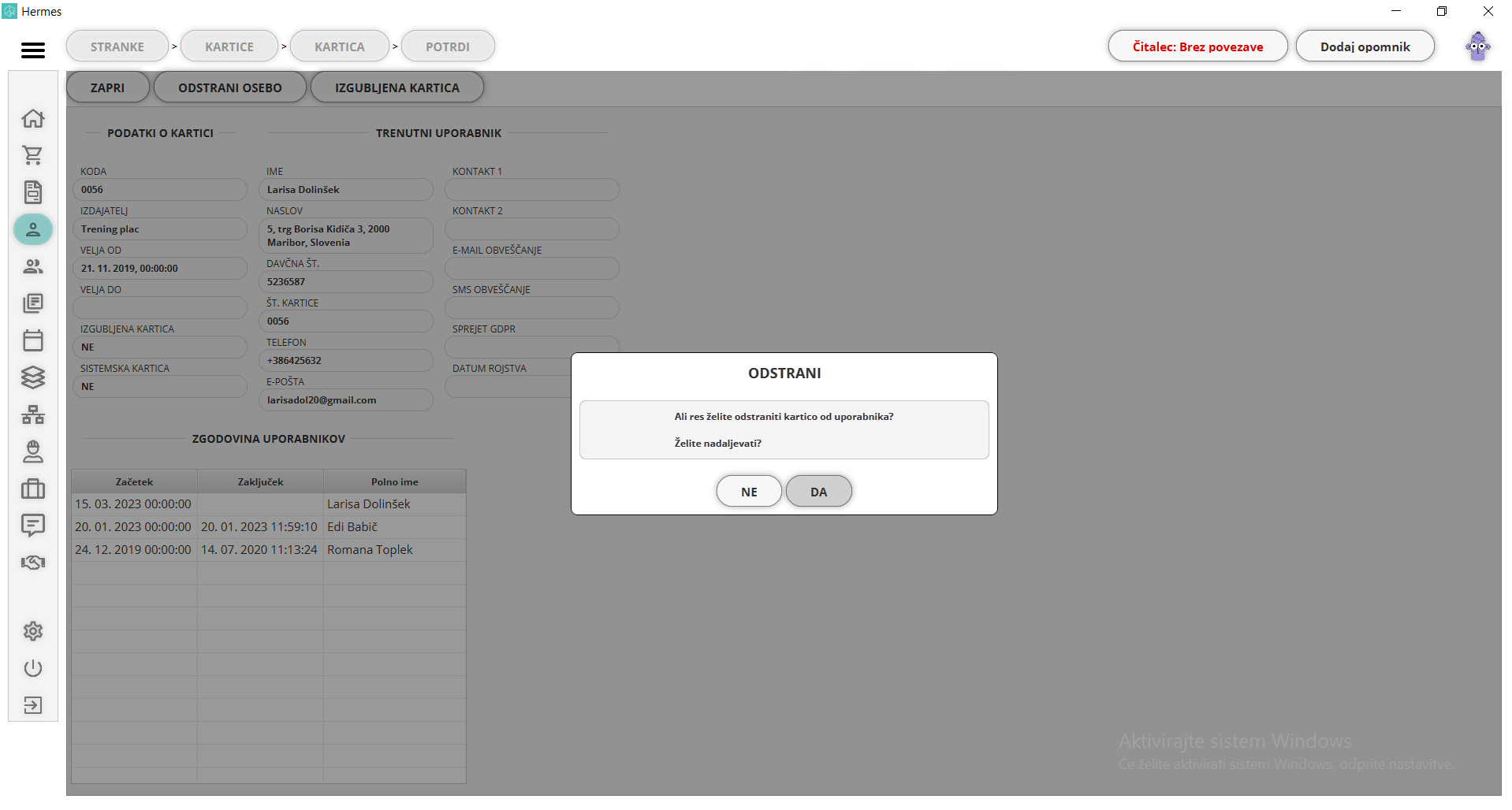
Task: Click the VELJA OD date field
Action: pyautogui.click(x=160, y=269)
